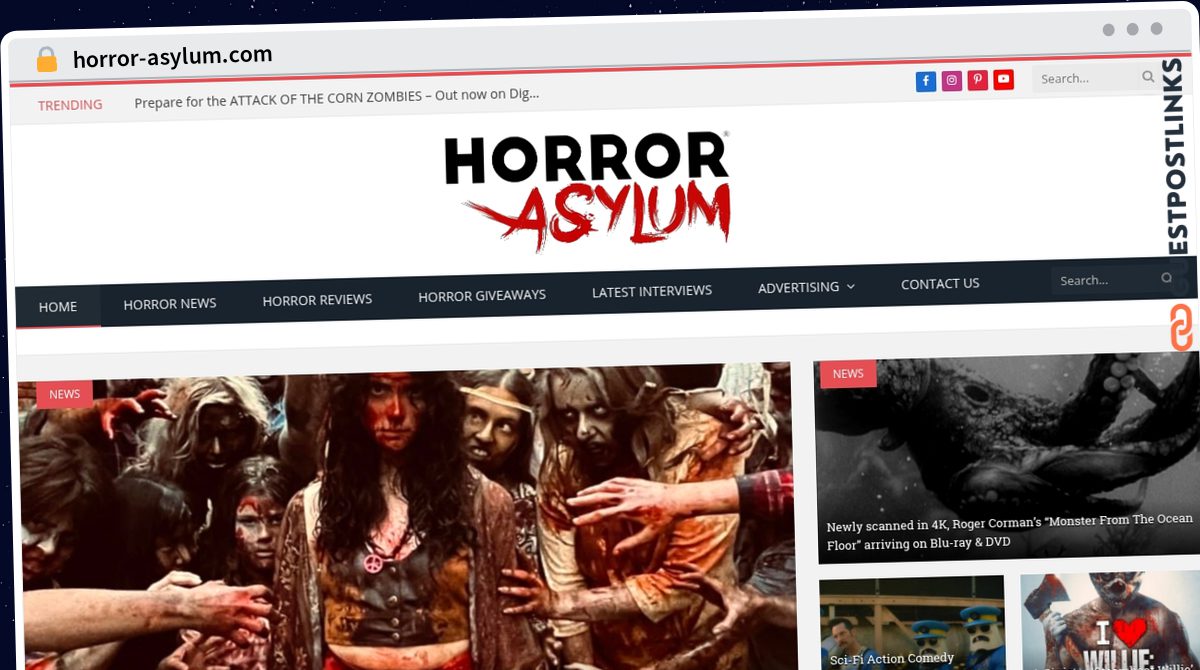
Task: Click the News tag on the monster image
Action: (x=848, y=373)
